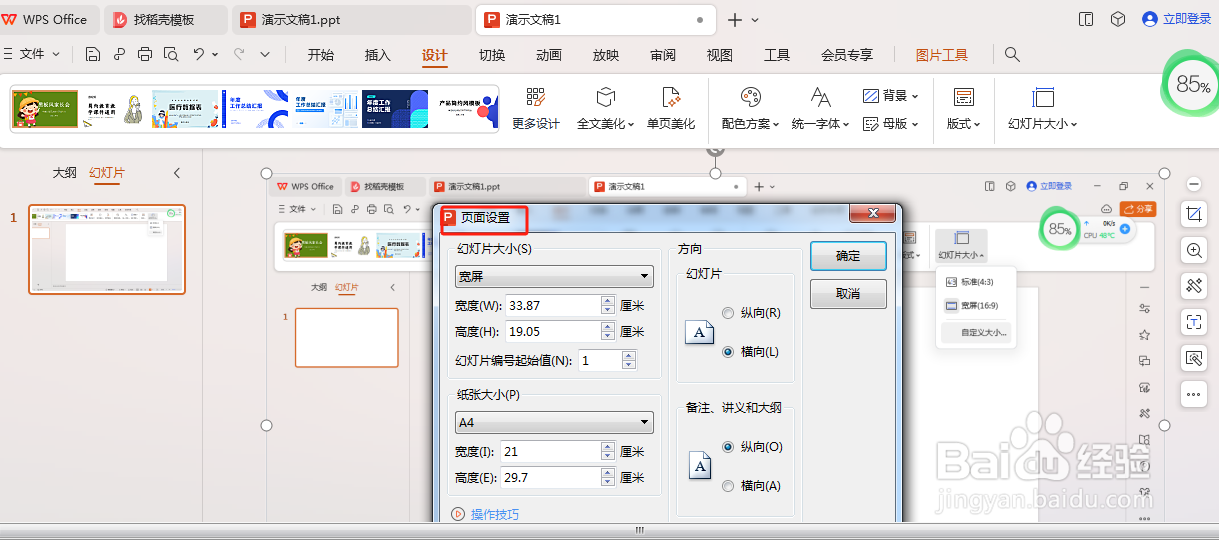Expand the 统一字体 dropdown

point(820,108)
